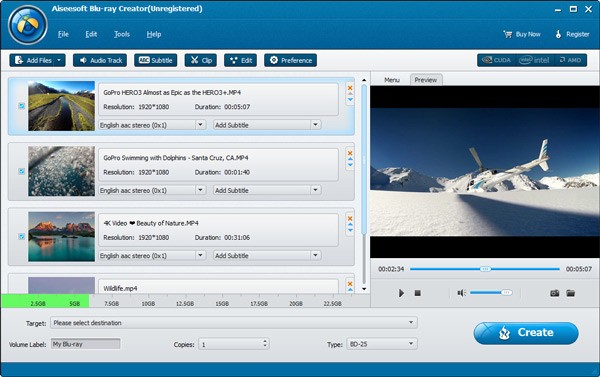Switch to the Menu tab
600x377 pixels.
click(x=392, y=80)
